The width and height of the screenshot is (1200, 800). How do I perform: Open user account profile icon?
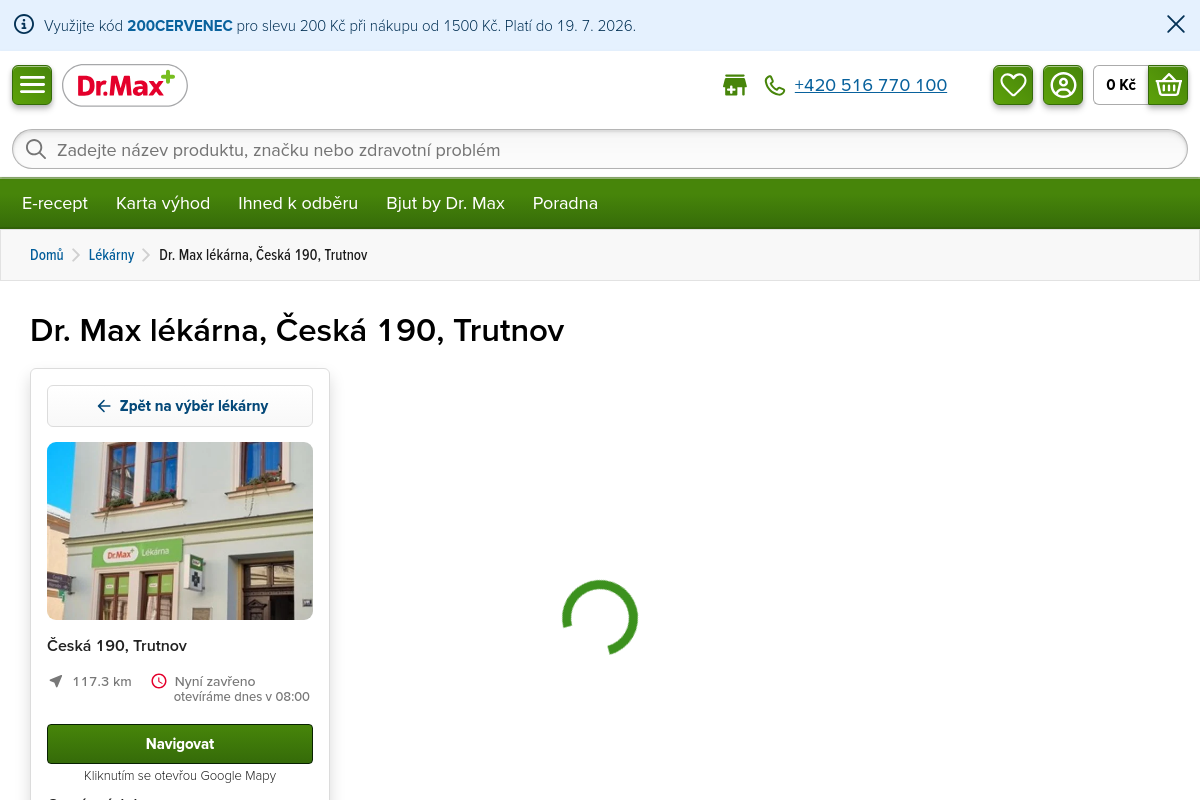click(1063, 85)
